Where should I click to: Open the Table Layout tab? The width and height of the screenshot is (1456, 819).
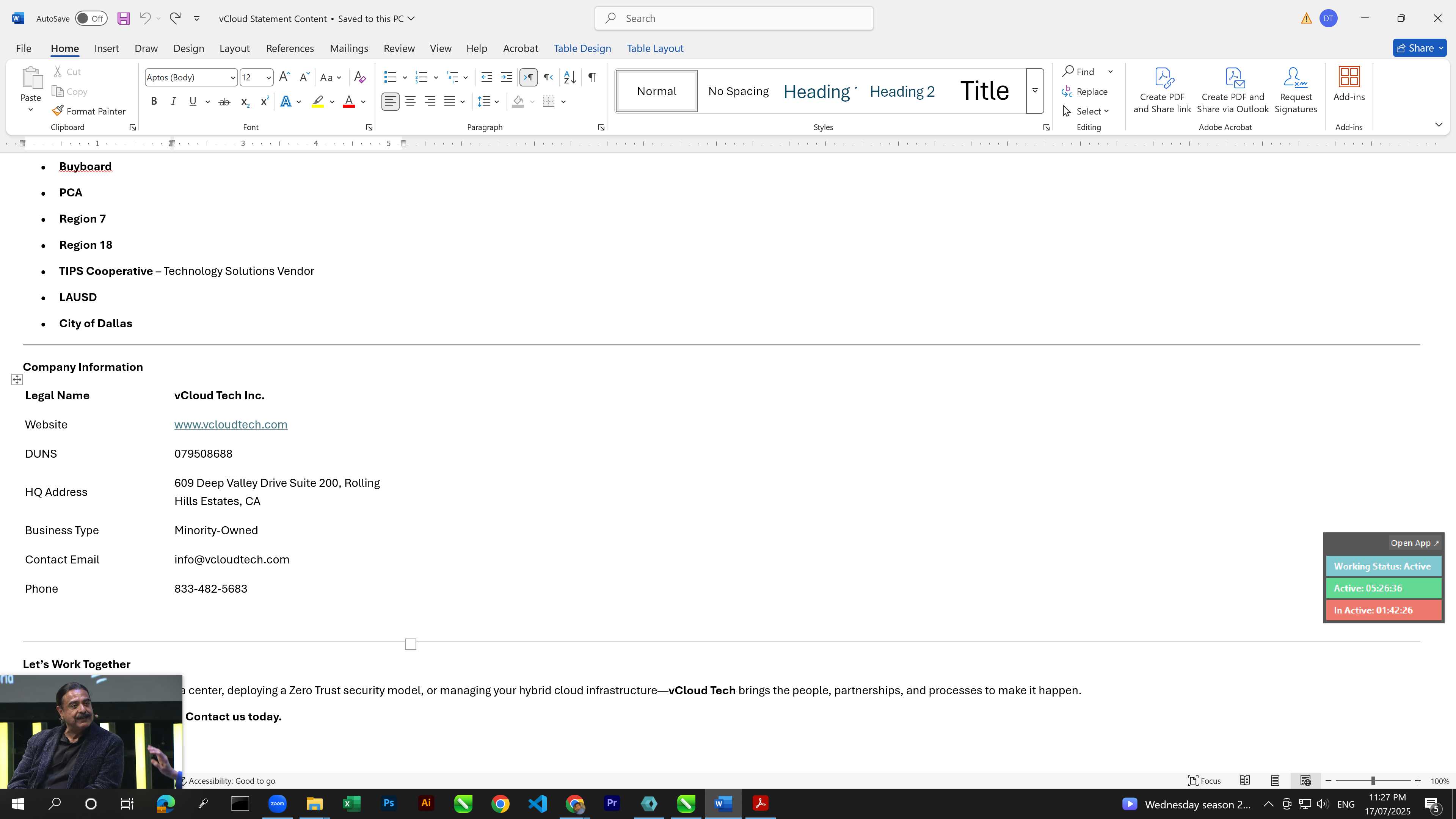655,49
